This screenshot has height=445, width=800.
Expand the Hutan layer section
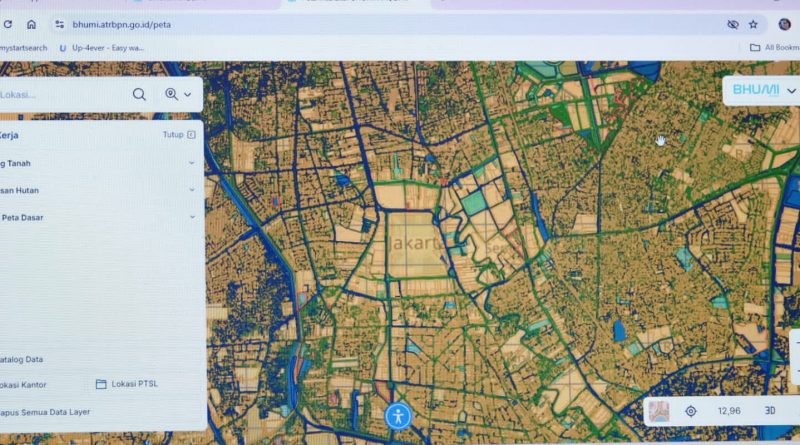coord(192,189)
